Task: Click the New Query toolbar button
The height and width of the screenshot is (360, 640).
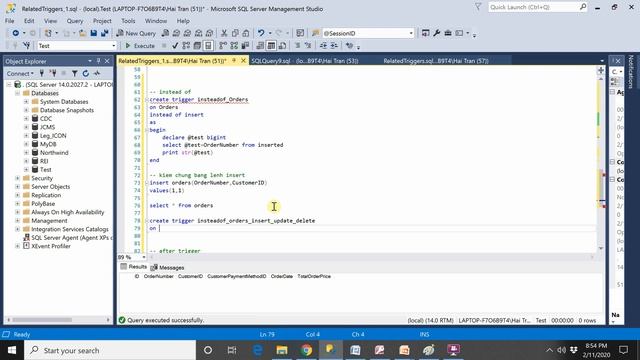Action: tap(136, 33)
